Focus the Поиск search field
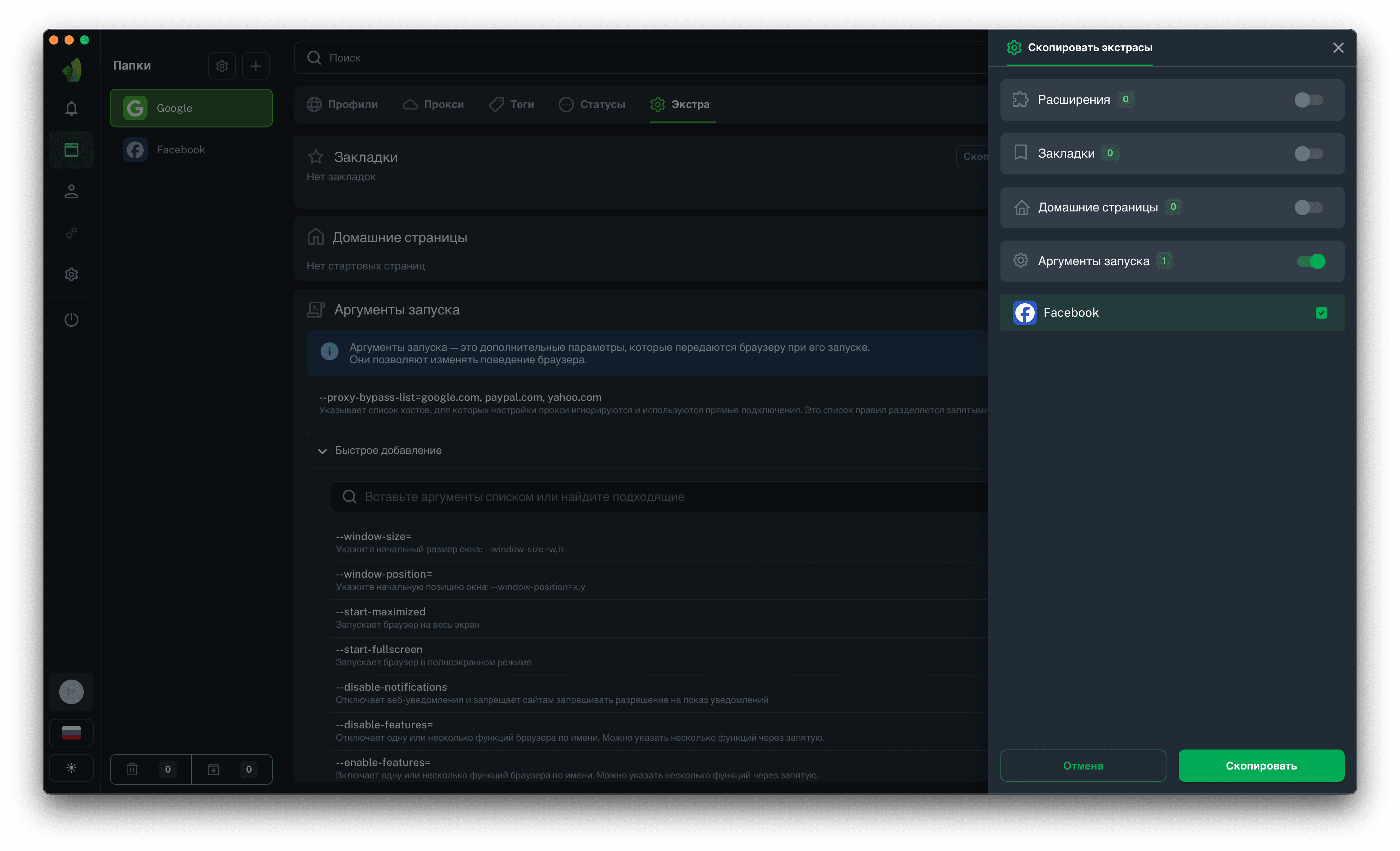1400x851 pixels. (642, 57)
